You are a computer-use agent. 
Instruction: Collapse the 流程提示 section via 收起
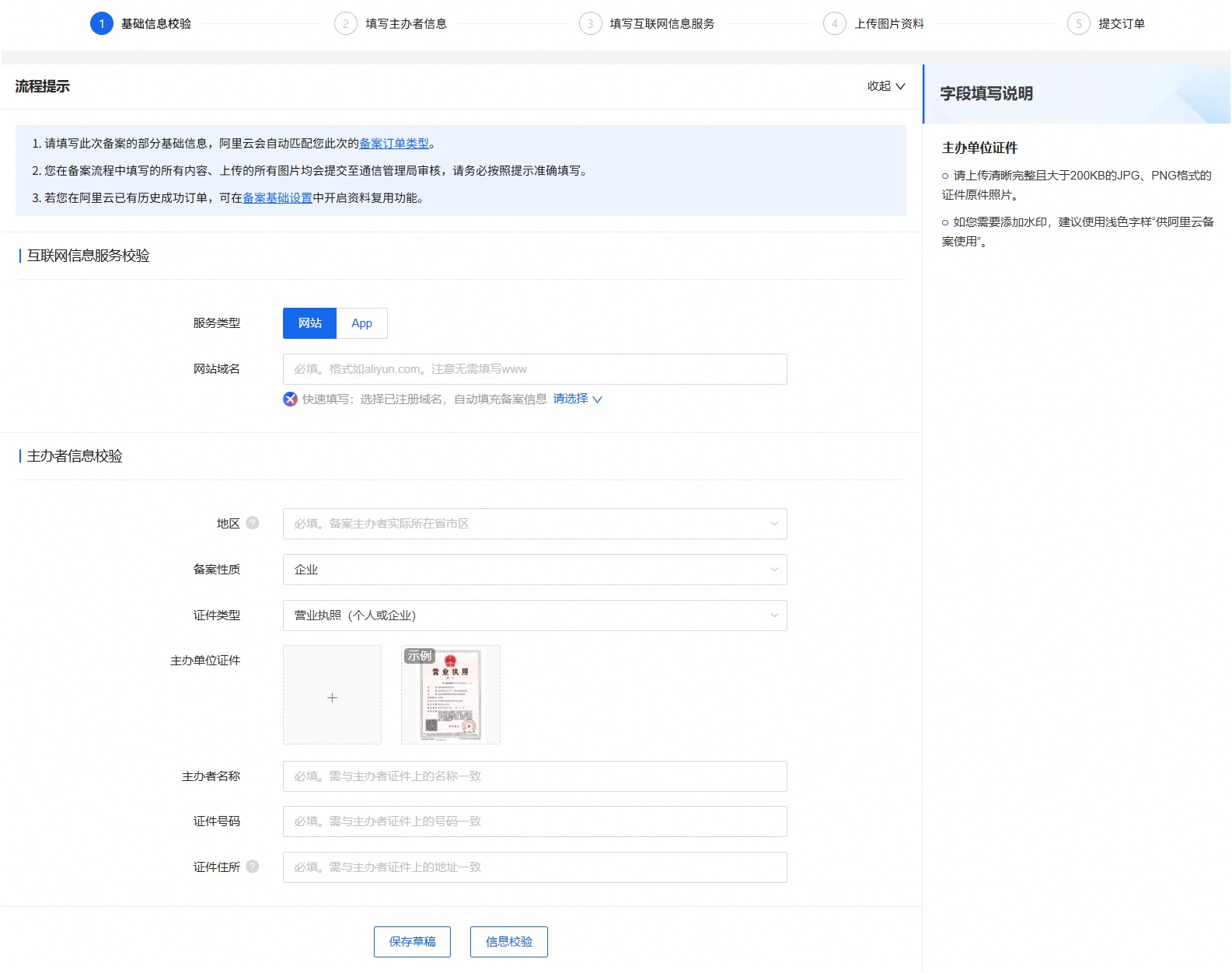point(886,86)
